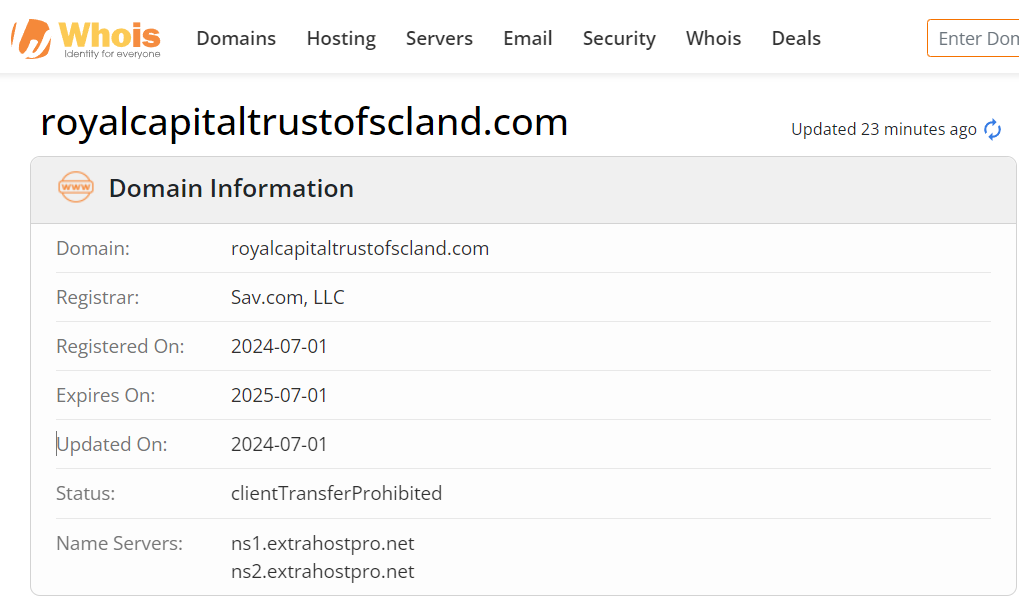
Task: Click the Domain Information section header text
Action: [231, 188]
